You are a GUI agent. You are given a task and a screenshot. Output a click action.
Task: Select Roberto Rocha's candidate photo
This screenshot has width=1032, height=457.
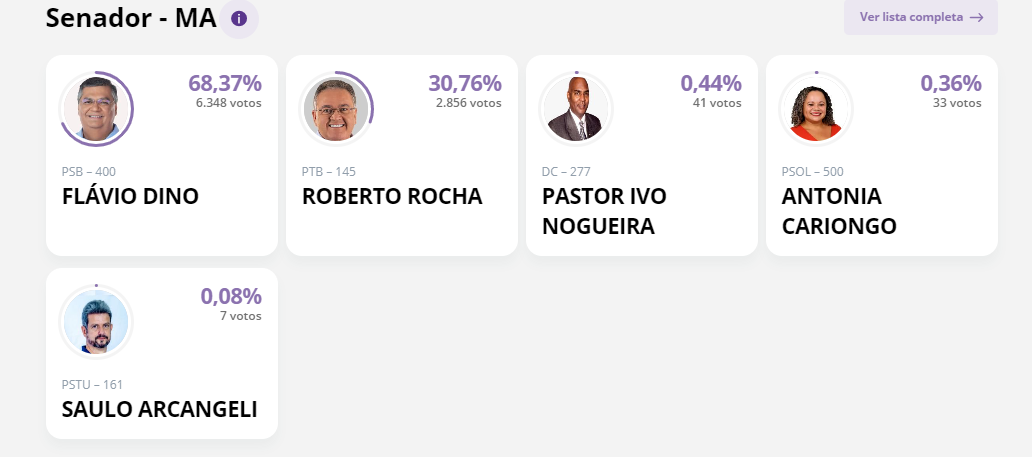click(x=337, y=109)
